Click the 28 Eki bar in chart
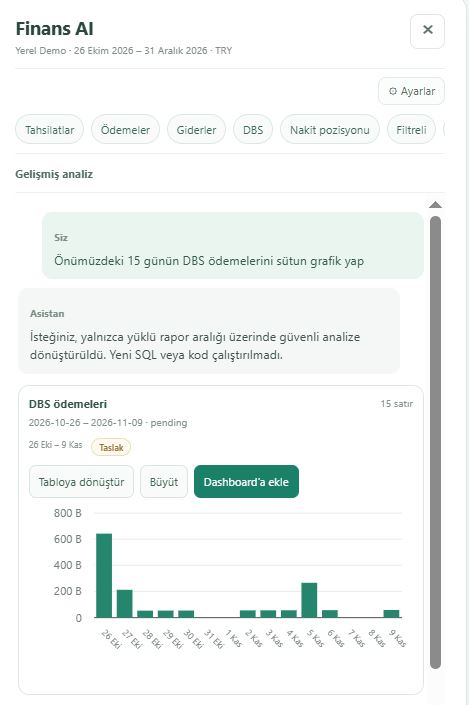 coord(145,614)
